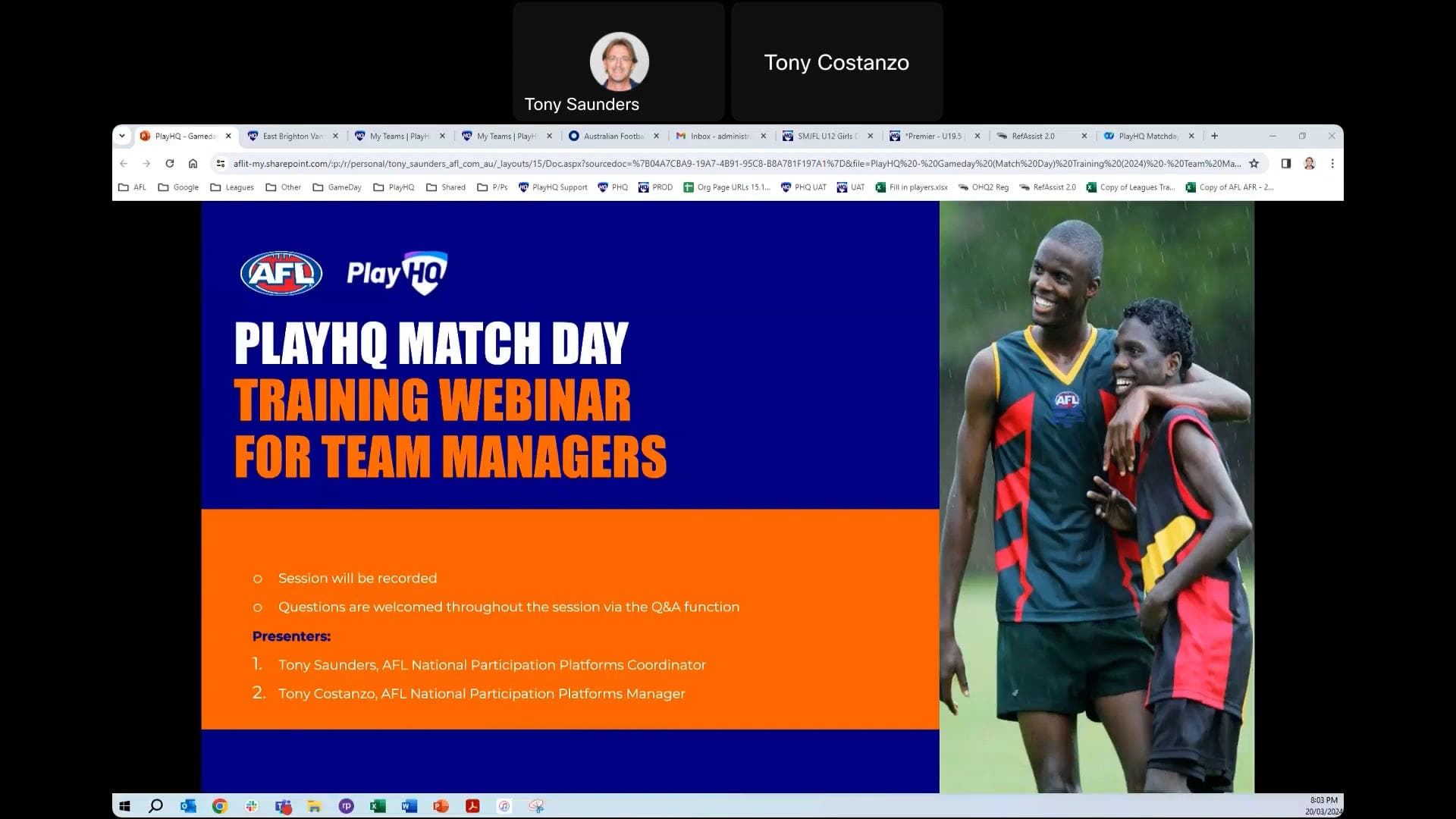
Task: Switch to the East Brighton Vampires tab
Action: (x=292, y=136)
